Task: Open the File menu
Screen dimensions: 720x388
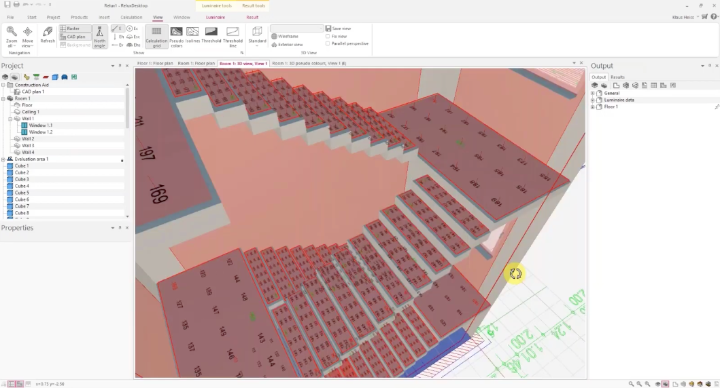Action: point(10,17)
